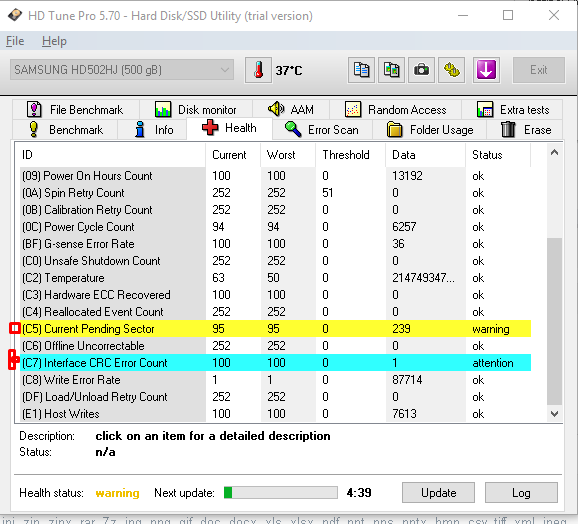Click the scrollbar down arrow
Image resolution: width=578 pixels, height=524 pixels.
click(554, 413)
